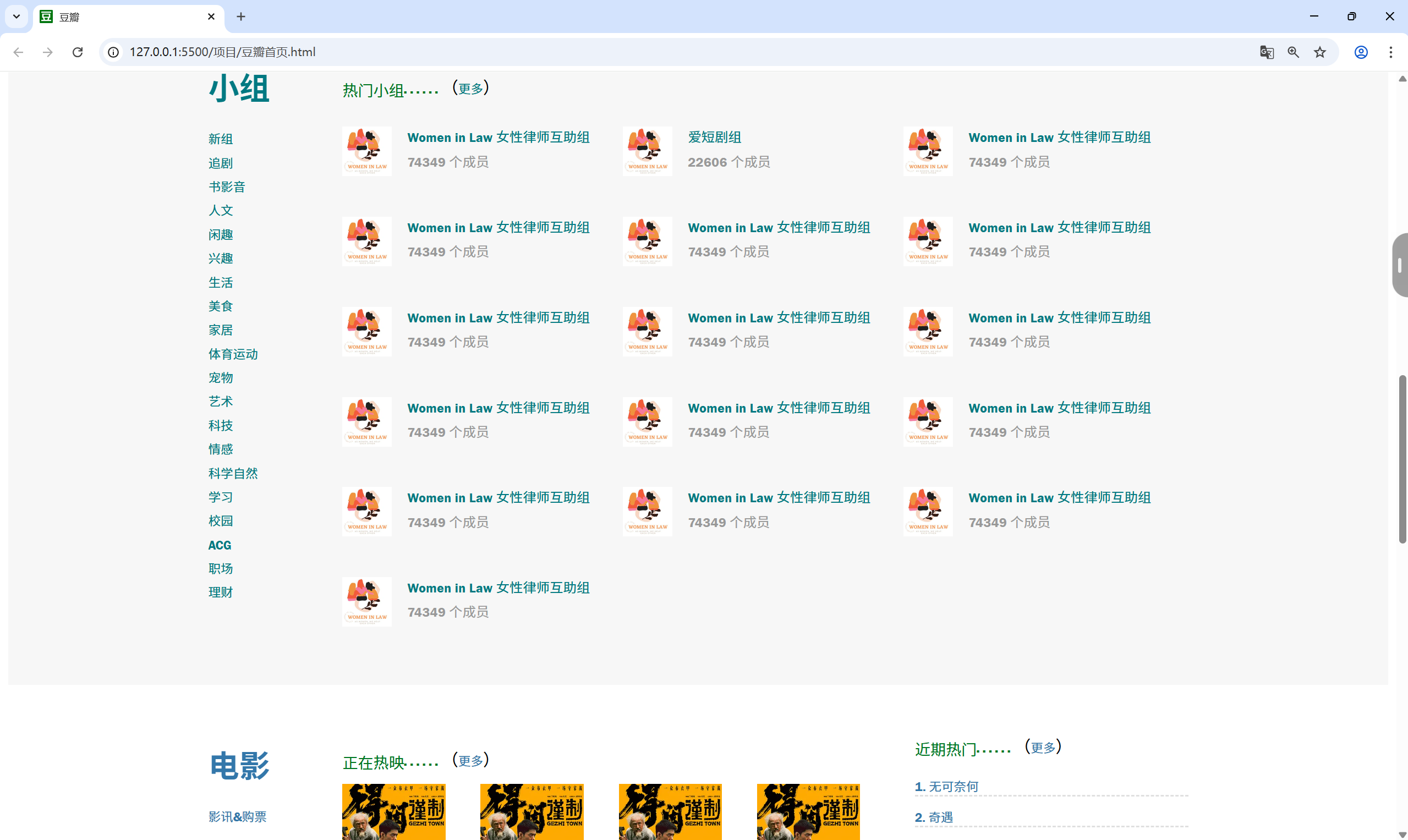Click the first movie poster under 正在热映
The height and width of the screenshot is (840, 1408).
coord(393,811)
